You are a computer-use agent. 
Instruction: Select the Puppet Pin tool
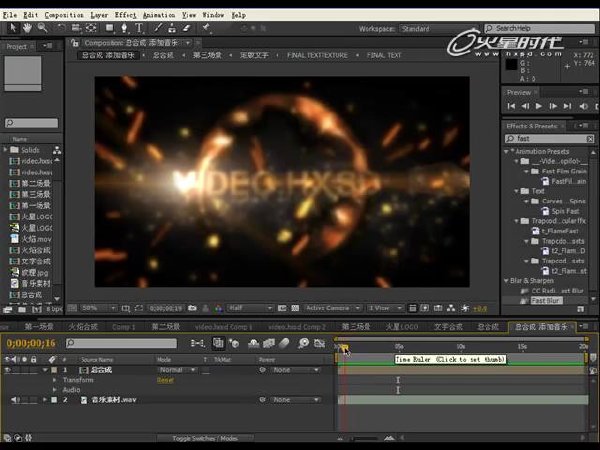click(206, 28)
